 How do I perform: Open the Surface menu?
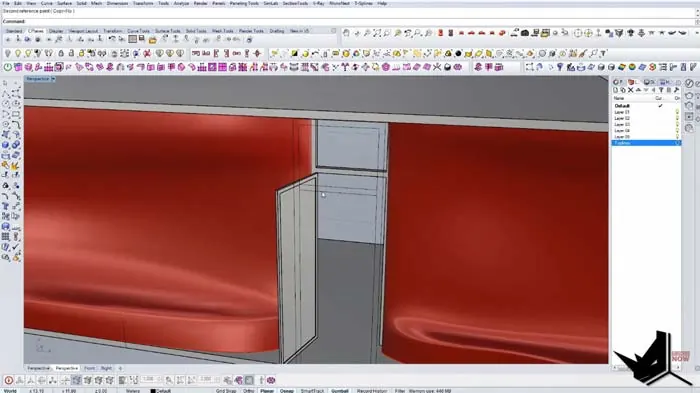click(x=64, y=4)
